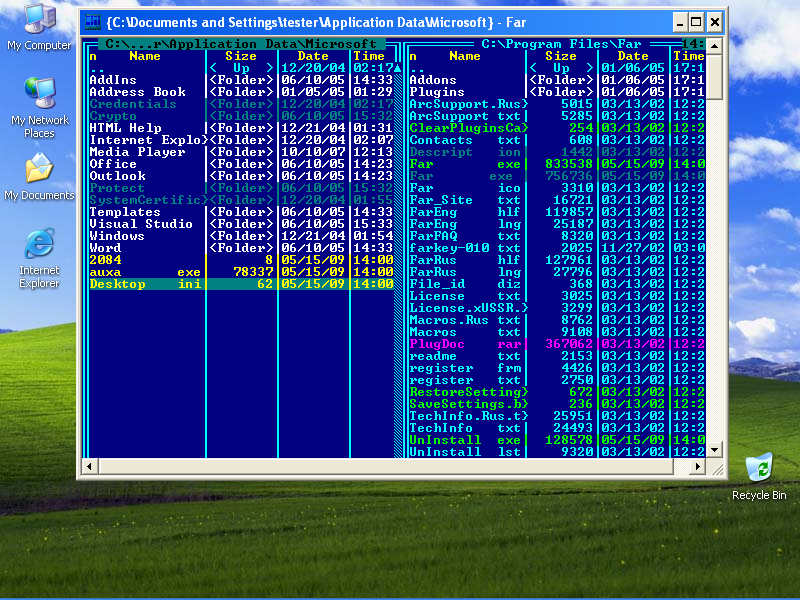
Task: Select the Windows folder in left panel
Action: click(241, 236)
